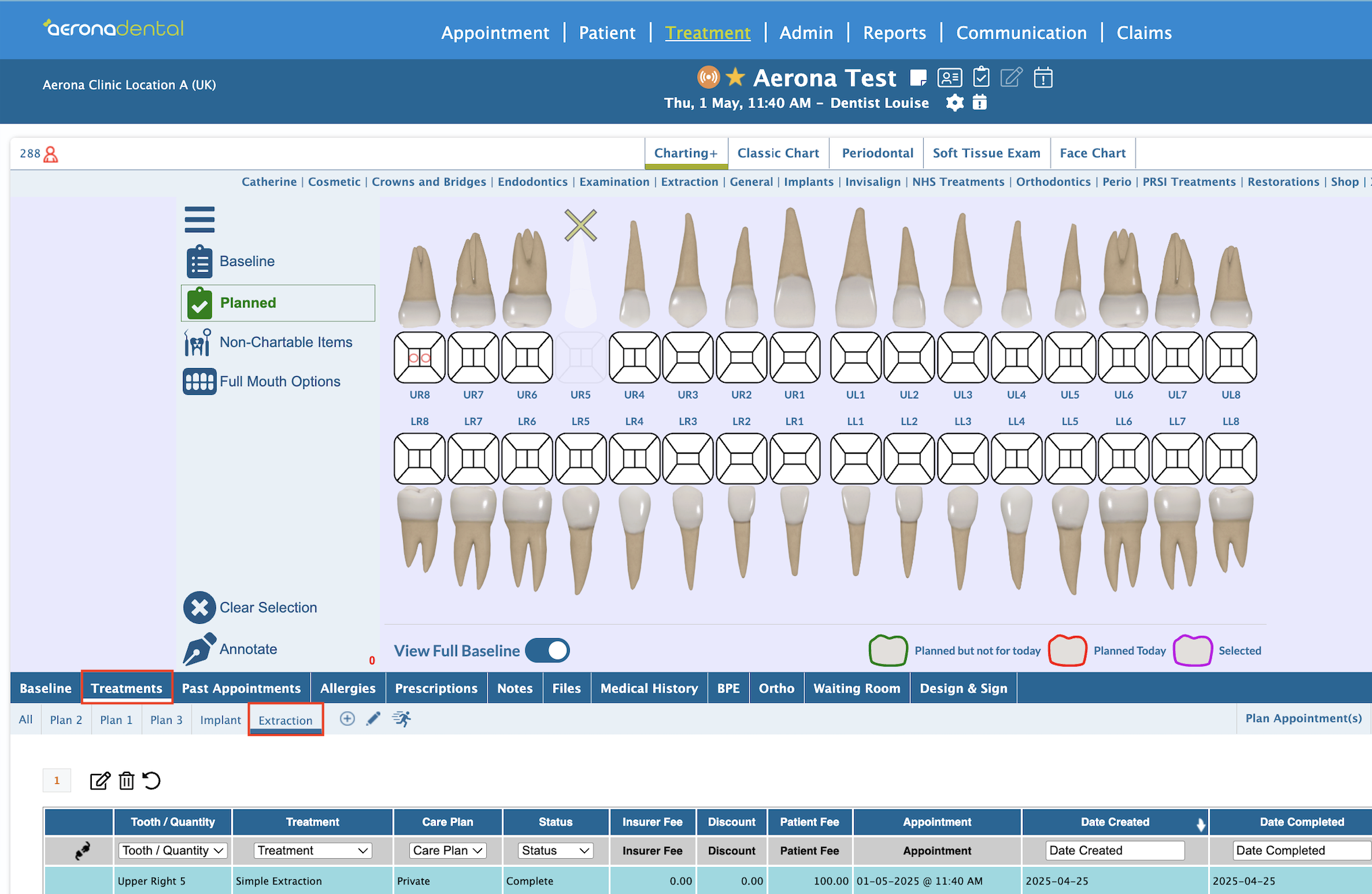Select the Implant plan tab
1372x894 pixels.
coord(220,720)
